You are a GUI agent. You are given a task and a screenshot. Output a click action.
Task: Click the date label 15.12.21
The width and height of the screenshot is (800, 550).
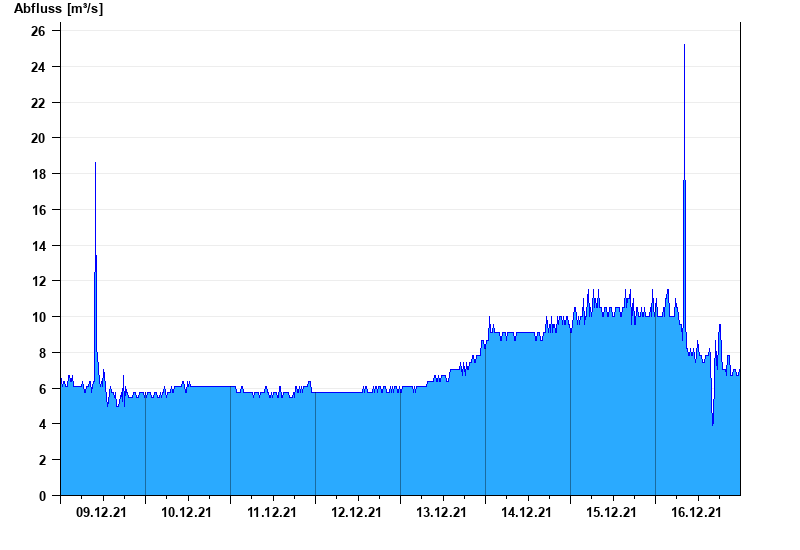click(611, 512)
